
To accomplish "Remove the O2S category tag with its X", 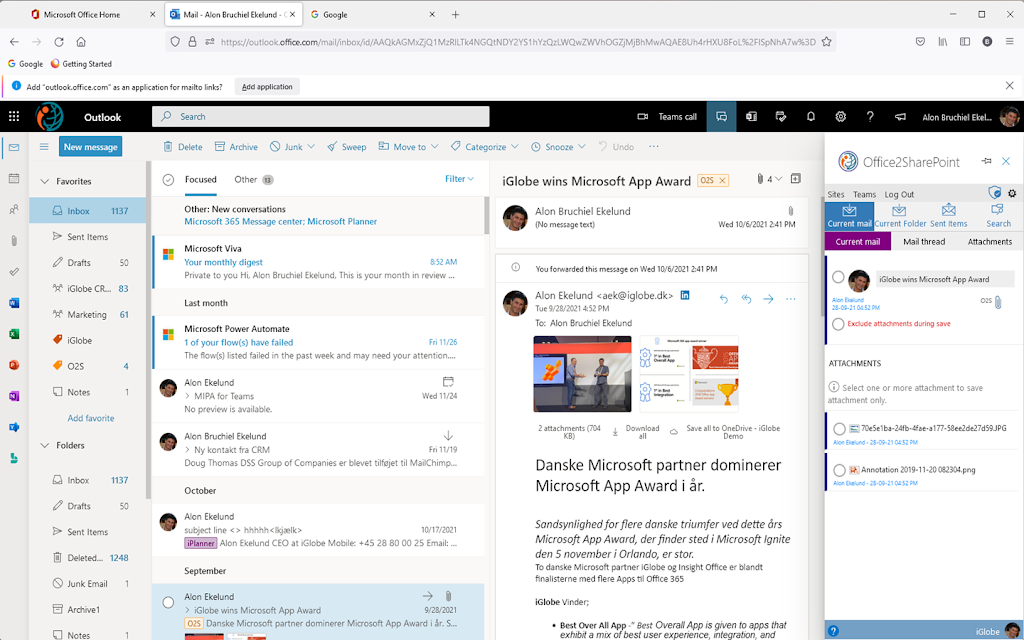I will (722, 181).
